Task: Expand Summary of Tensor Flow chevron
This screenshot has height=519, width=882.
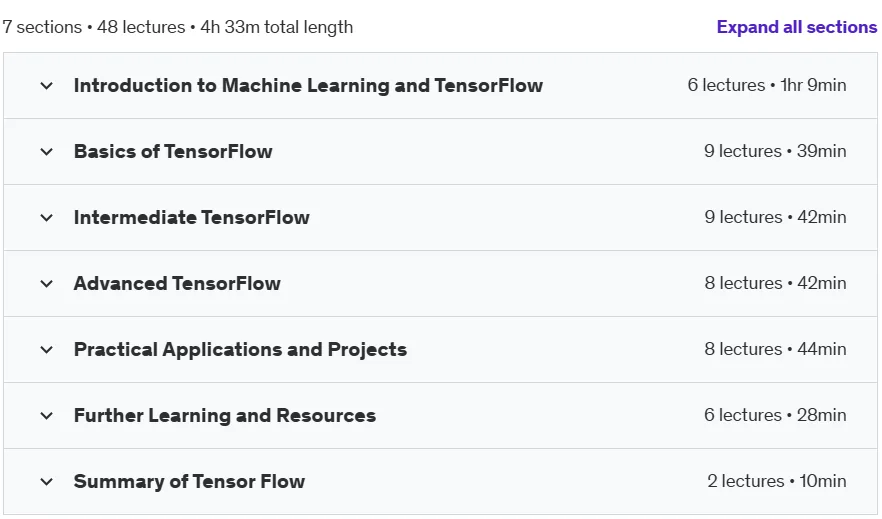Action: tap(47, 482)
